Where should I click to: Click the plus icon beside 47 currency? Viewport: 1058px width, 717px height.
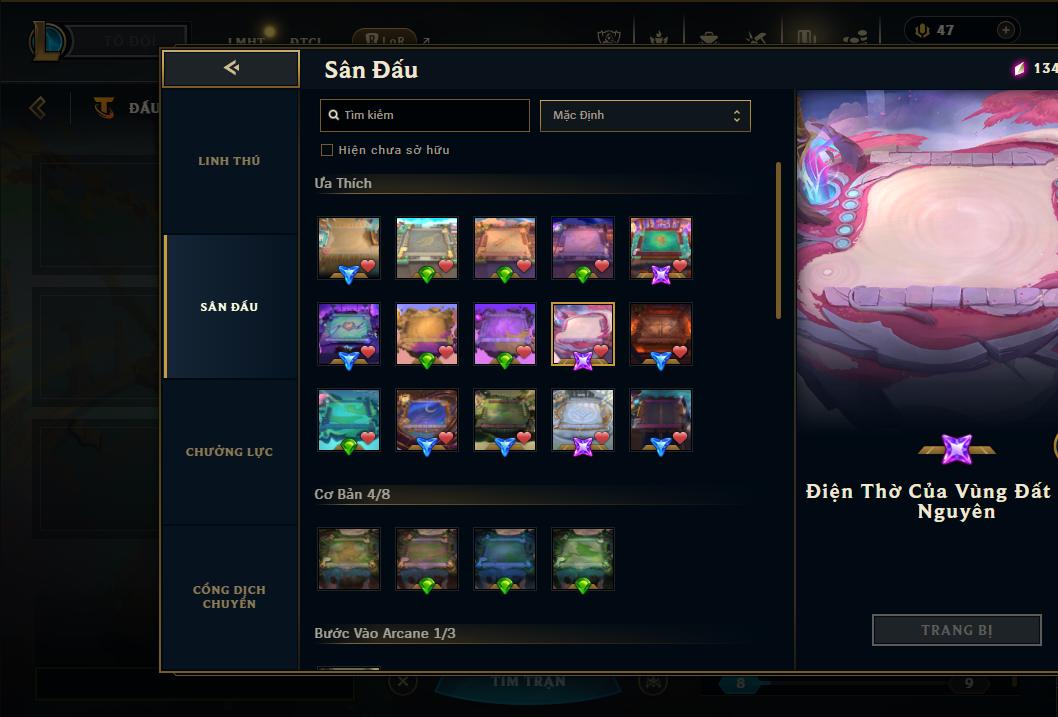tap(1005, 30)
